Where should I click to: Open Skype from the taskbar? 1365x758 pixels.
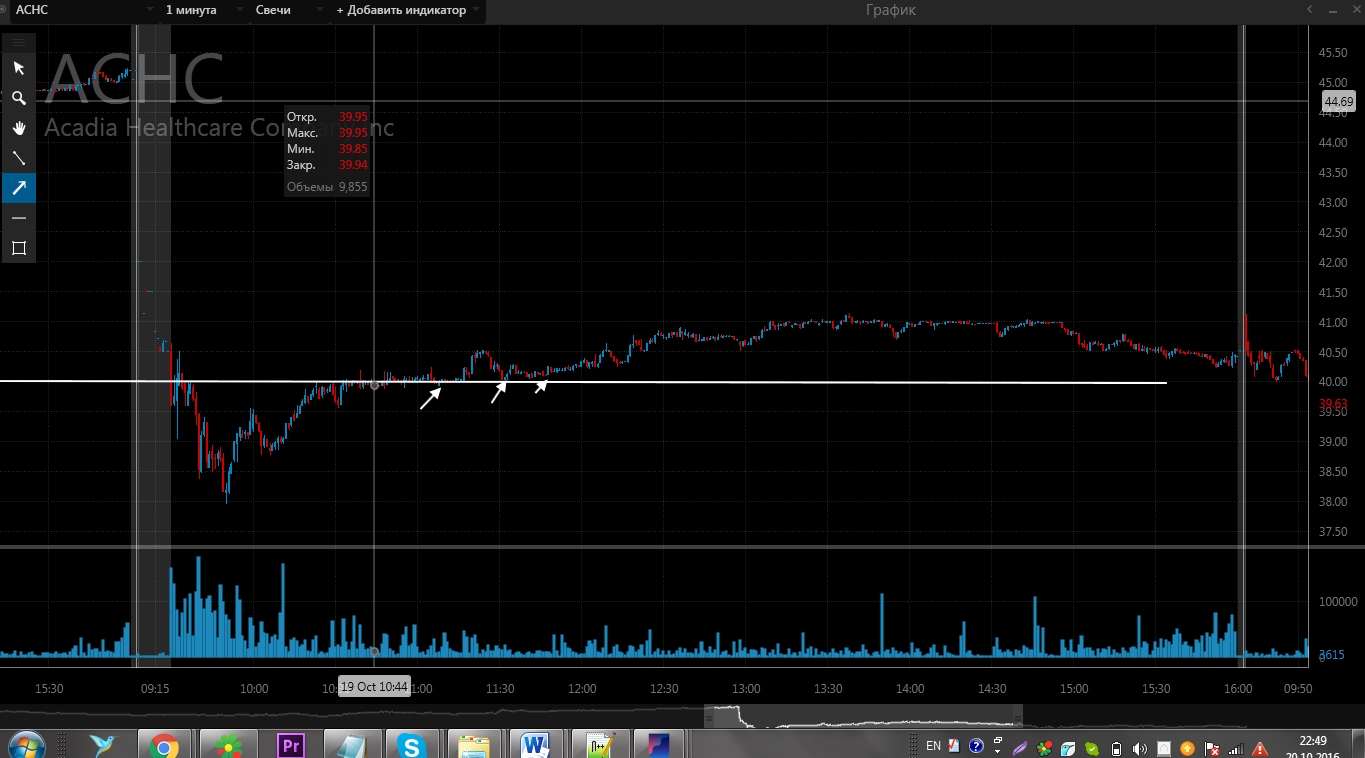pyautogui.click(x=411, y=745)
